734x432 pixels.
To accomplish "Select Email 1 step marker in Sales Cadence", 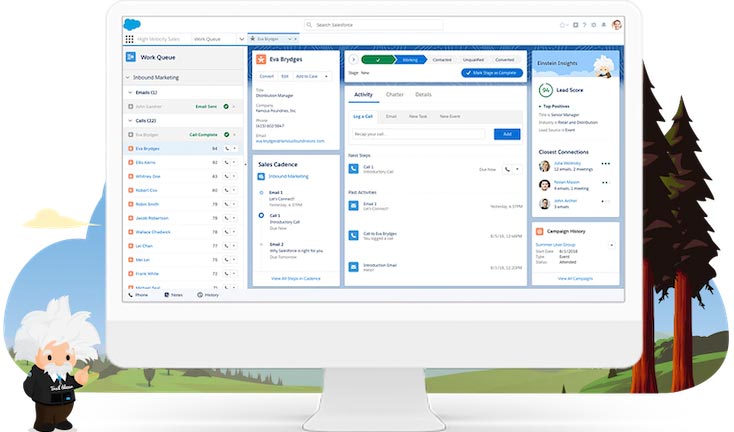I will click(x=261, y=192).
